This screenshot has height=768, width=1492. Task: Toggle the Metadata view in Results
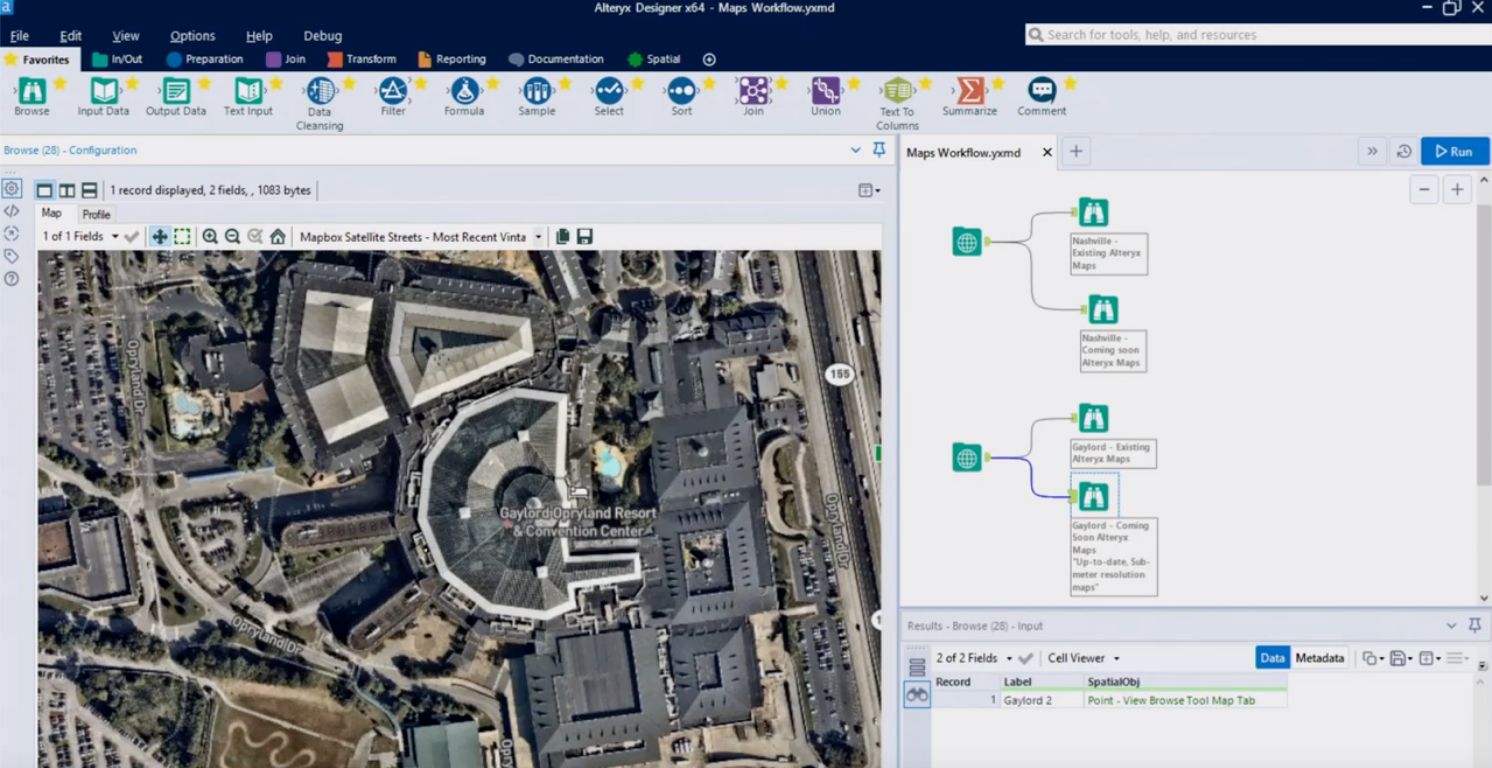(1319, 657)
